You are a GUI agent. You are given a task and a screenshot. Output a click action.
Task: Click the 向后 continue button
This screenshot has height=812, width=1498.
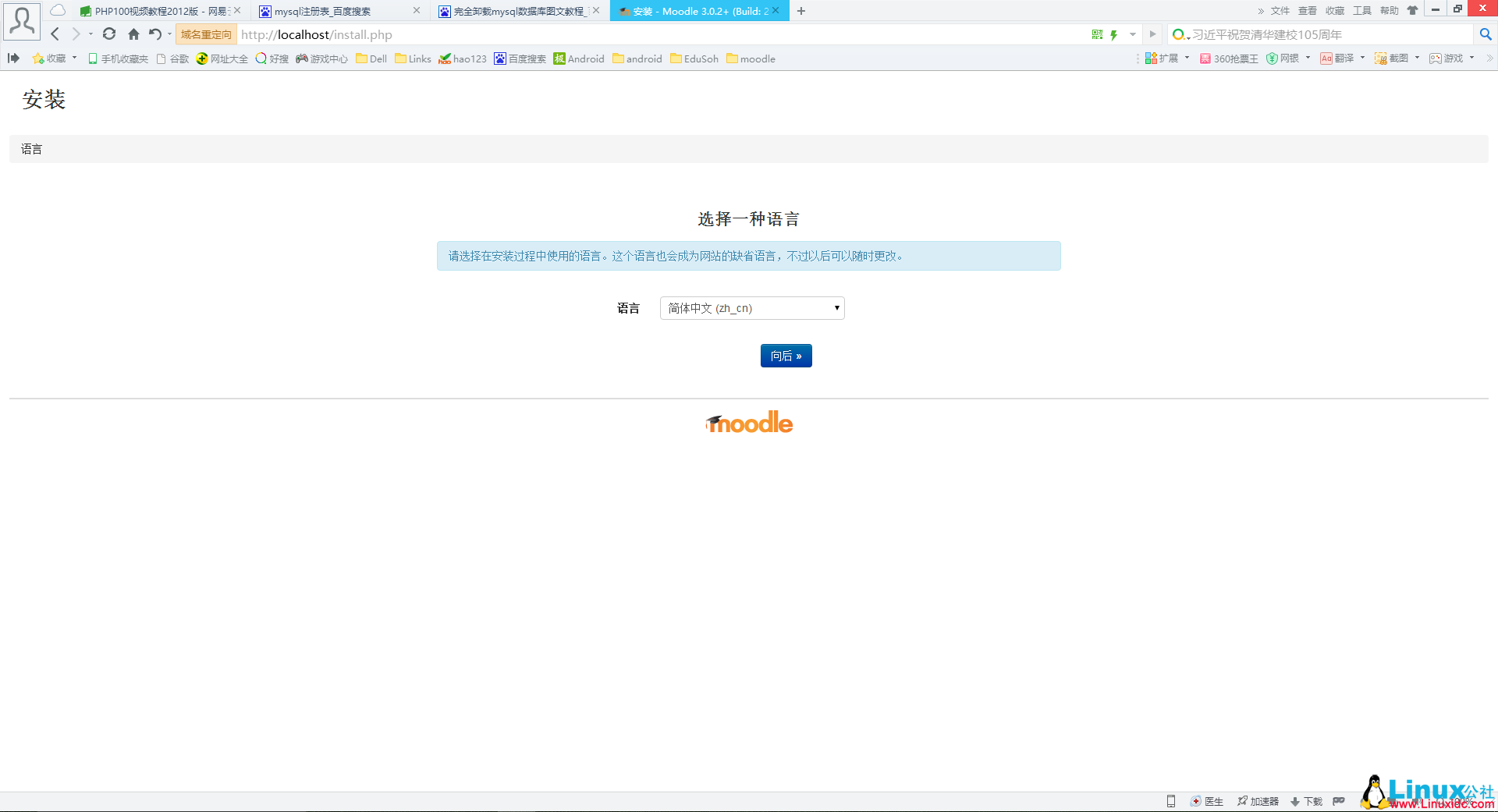(786, 356)
